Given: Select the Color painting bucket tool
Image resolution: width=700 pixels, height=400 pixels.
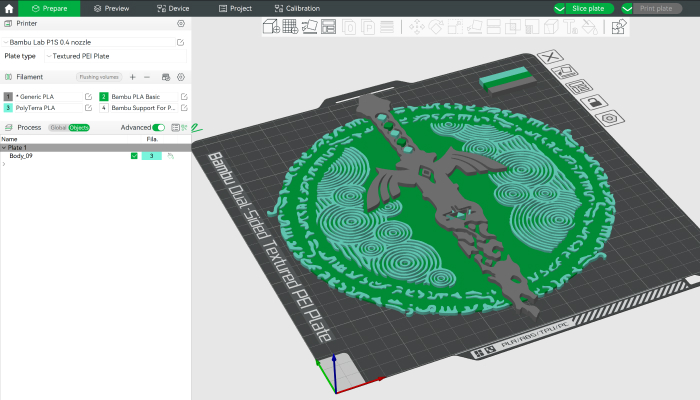Looking at the screenshot, I should coord(590,27).
